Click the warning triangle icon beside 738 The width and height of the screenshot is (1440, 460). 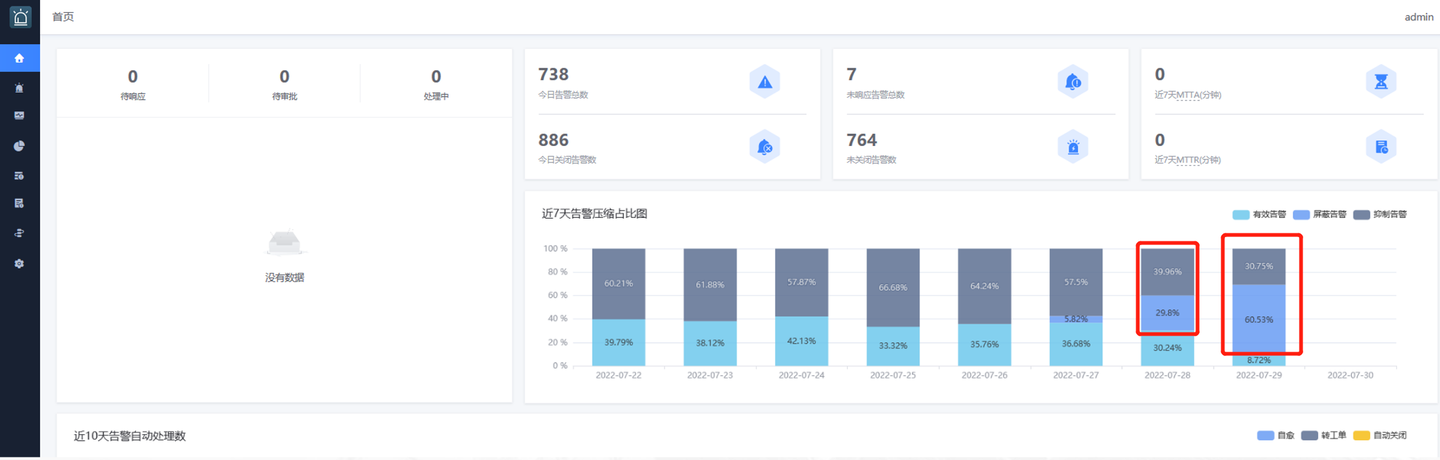765,82
